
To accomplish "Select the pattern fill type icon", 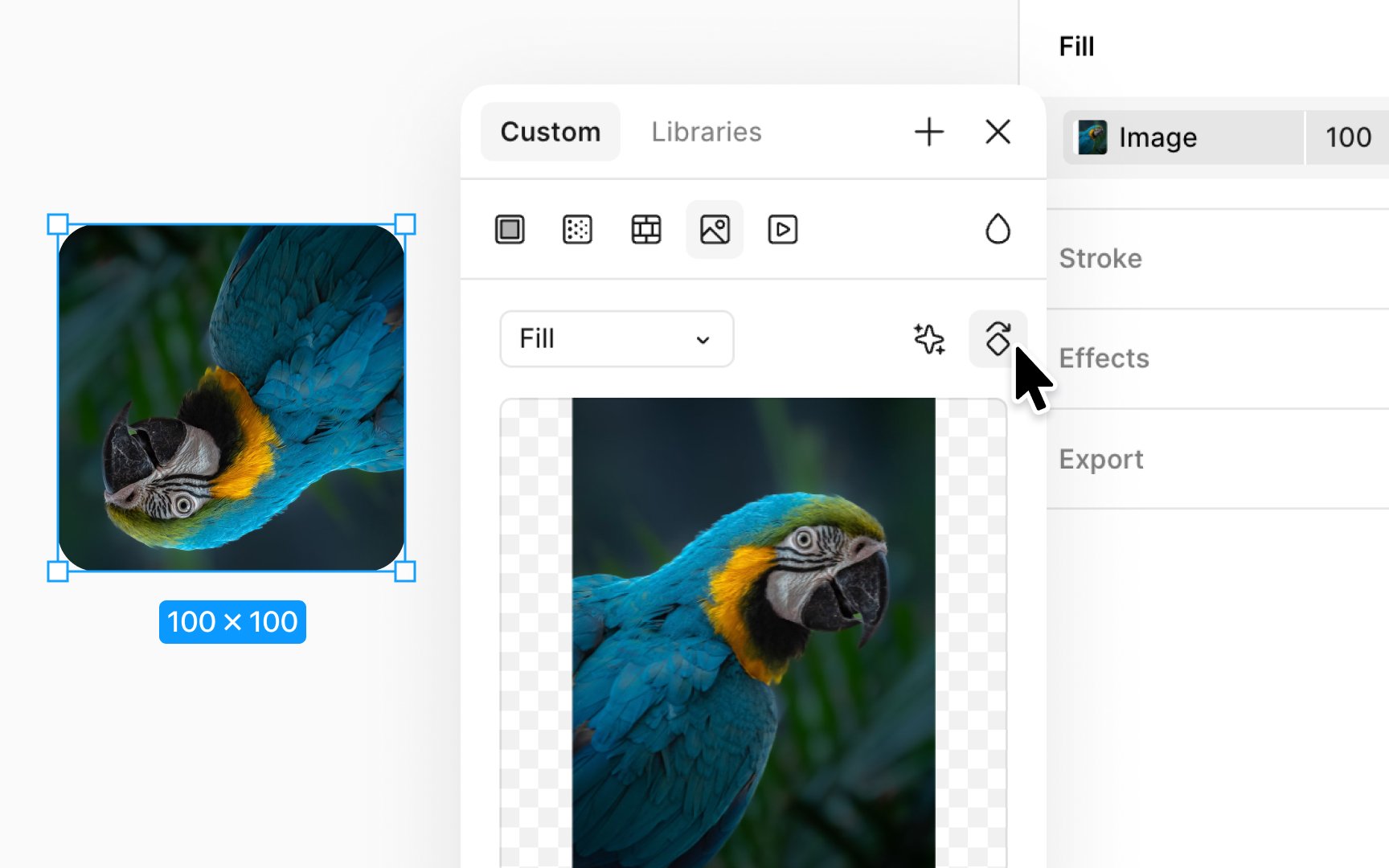I will 646,230.
